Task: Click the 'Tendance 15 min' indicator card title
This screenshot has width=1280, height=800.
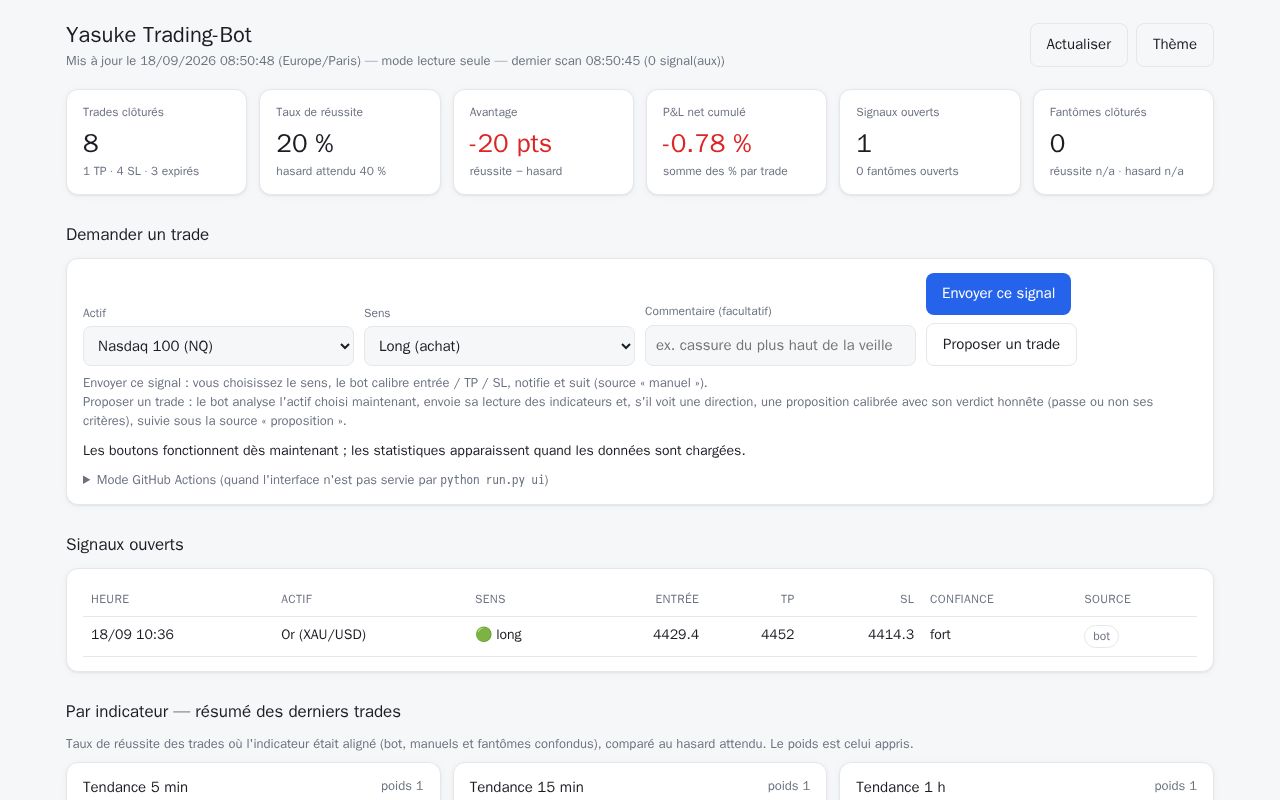Action: (527, 787)
